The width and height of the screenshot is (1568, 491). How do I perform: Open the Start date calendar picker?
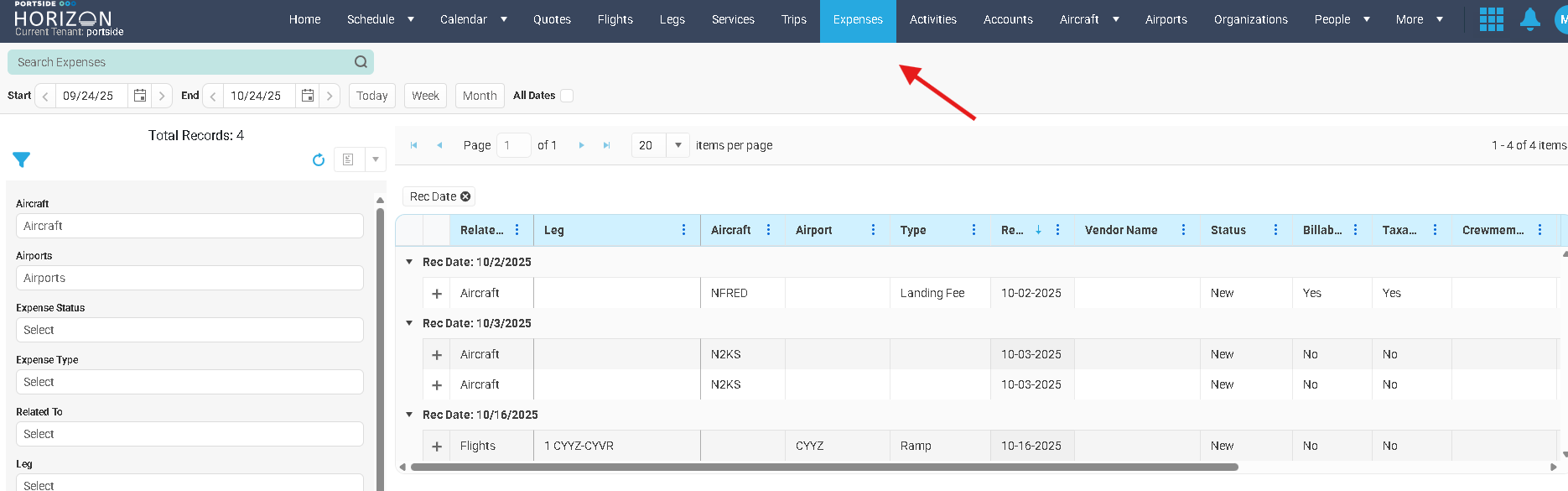pyautogui.click(x=140, y=96)
